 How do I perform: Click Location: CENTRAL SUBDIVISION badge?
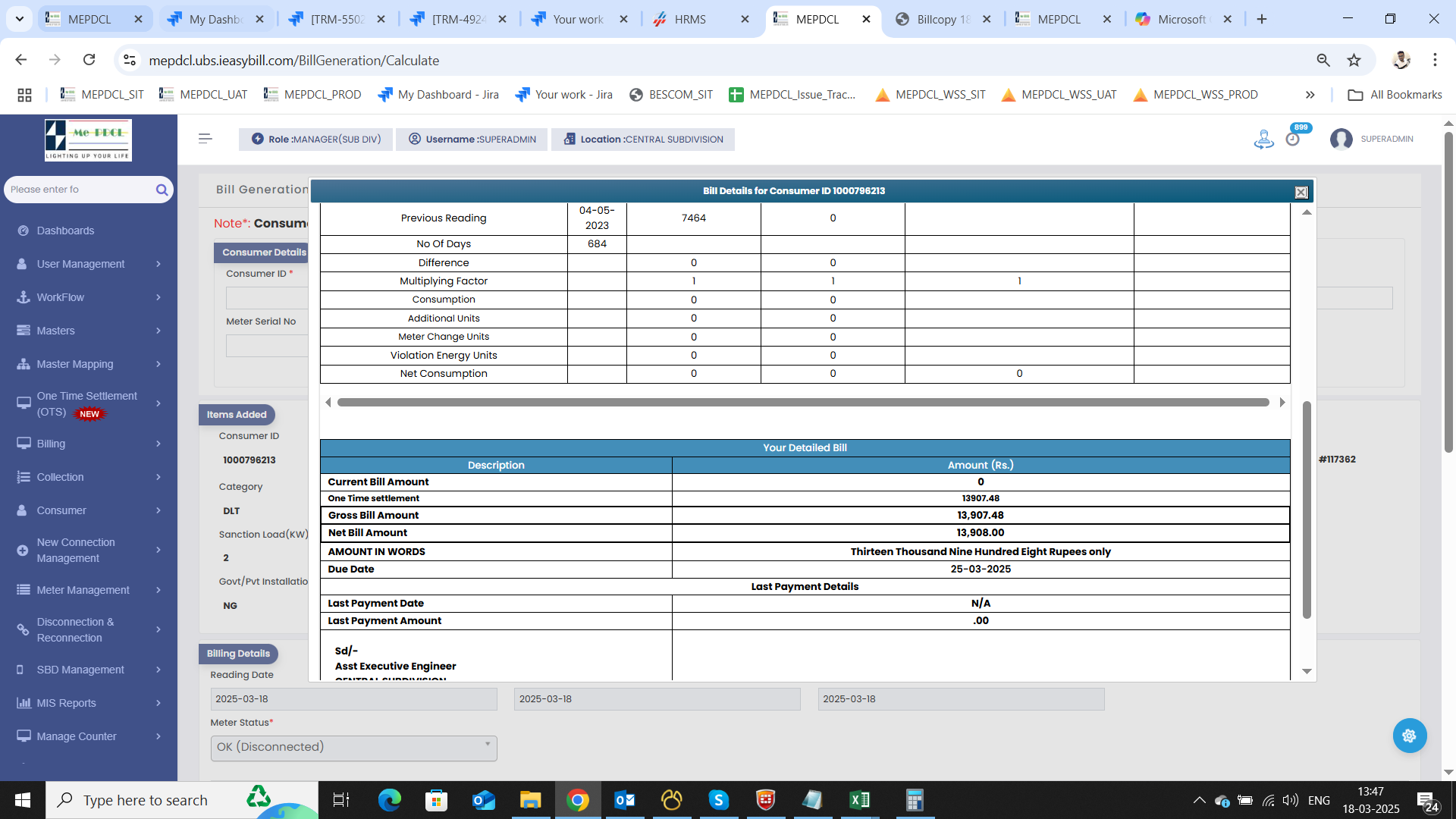pos(643,140)
